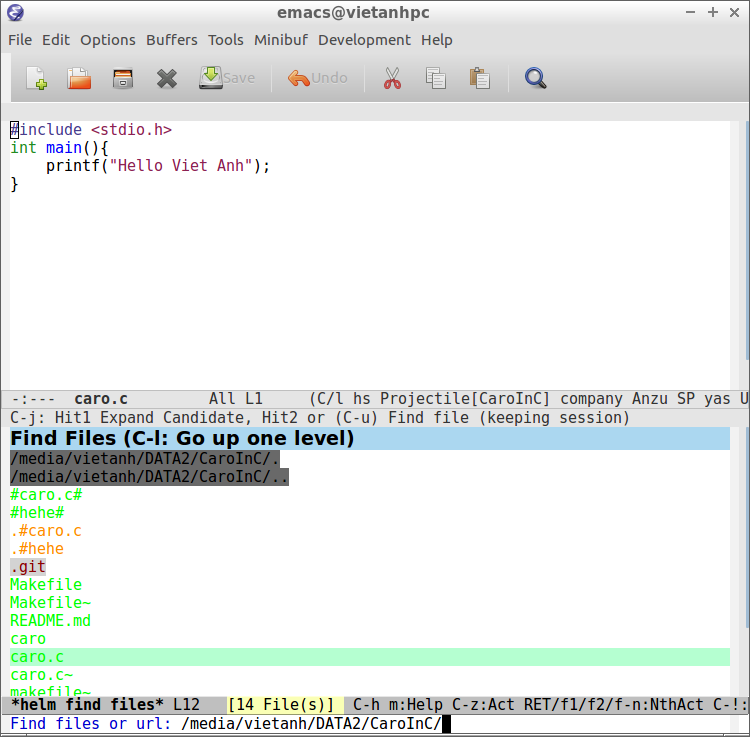The image size is (750, 737).
Task: Click the yas mode line indicator
Action: pyautogui.click(x=717, y=399)
